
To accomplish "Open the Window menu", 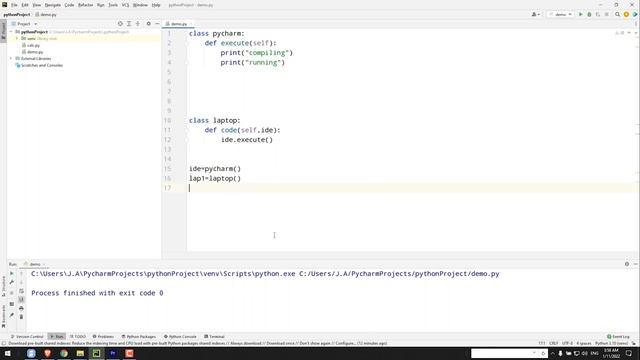I will (x=140, y=5).
